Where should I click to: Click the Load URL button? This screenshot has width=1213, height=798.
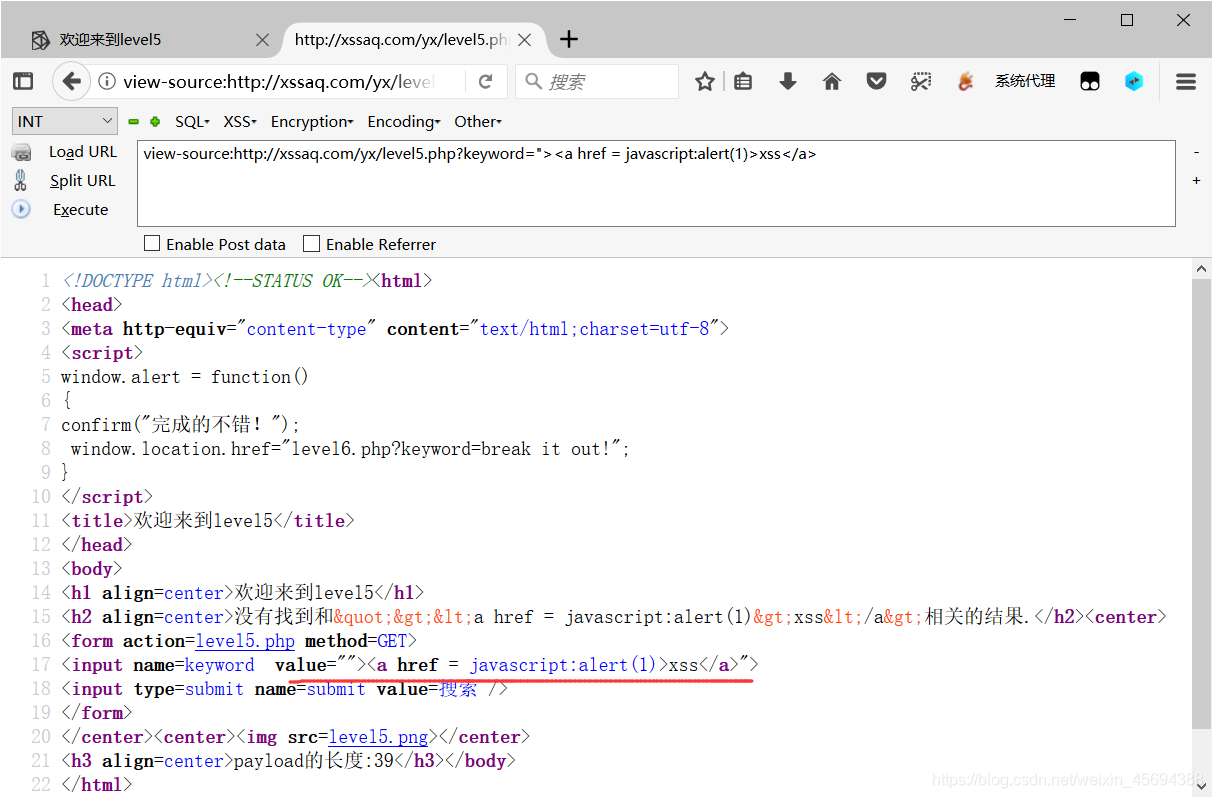coord(83,152)
